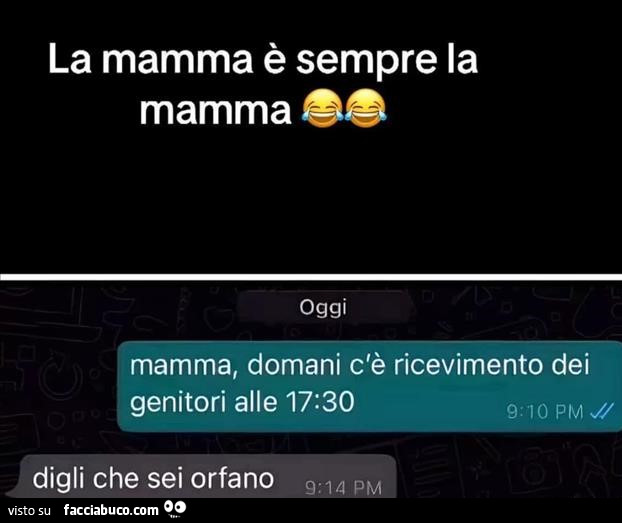Tap the word "orfano" in the reply
Image resolution: width=622 pixels, height=523 pixels.
coord(232,479)
